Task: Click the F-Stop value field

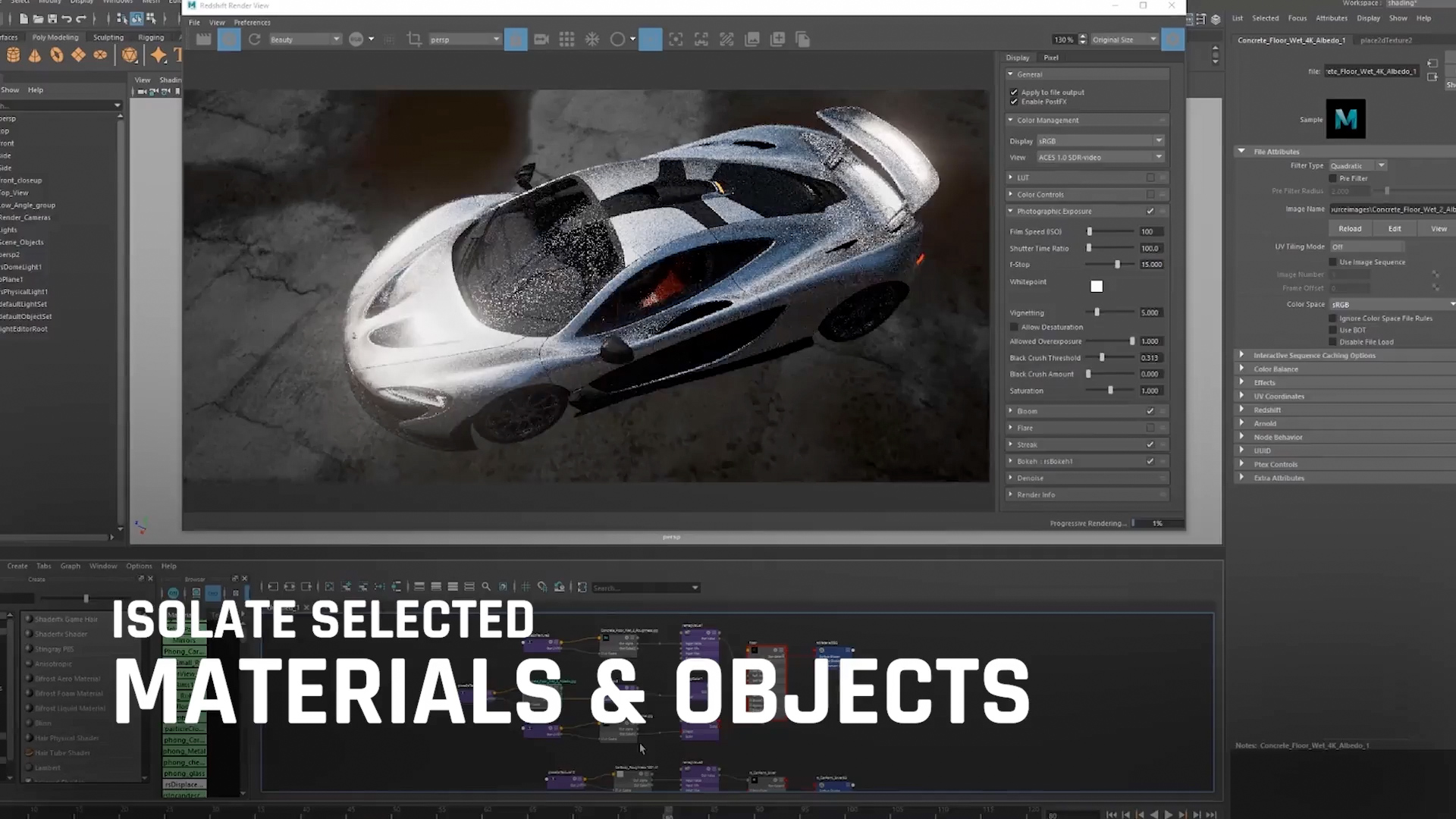Action: [1150, 265]
